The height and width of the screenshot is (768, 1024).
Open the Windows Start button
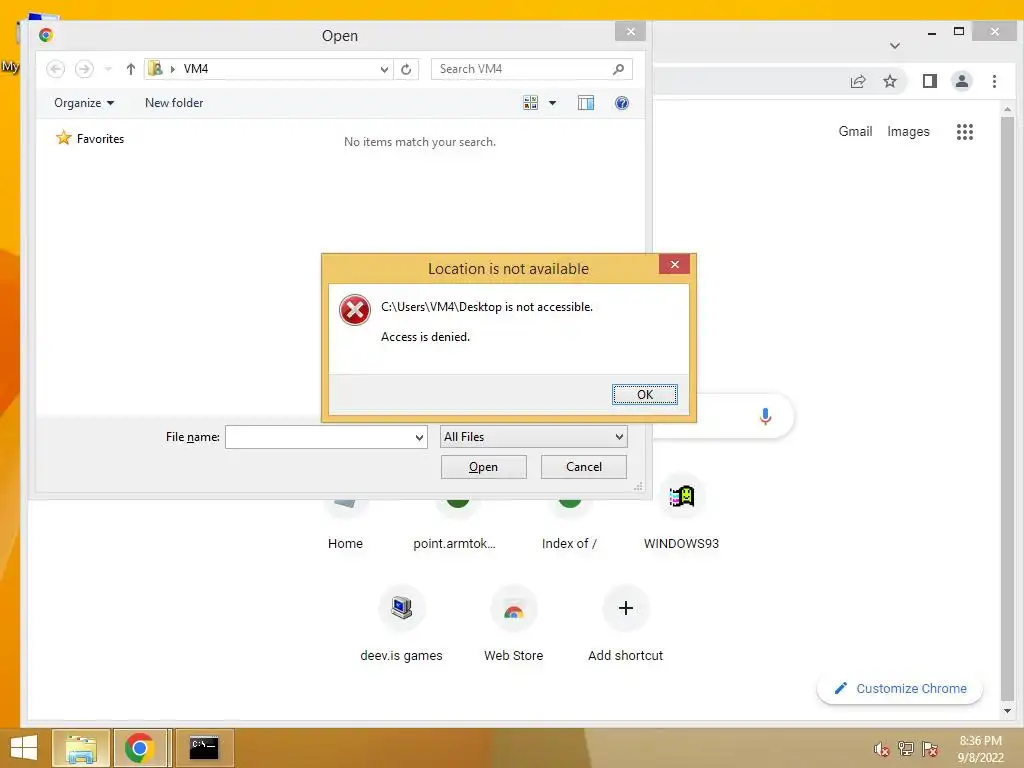[24, 748]
